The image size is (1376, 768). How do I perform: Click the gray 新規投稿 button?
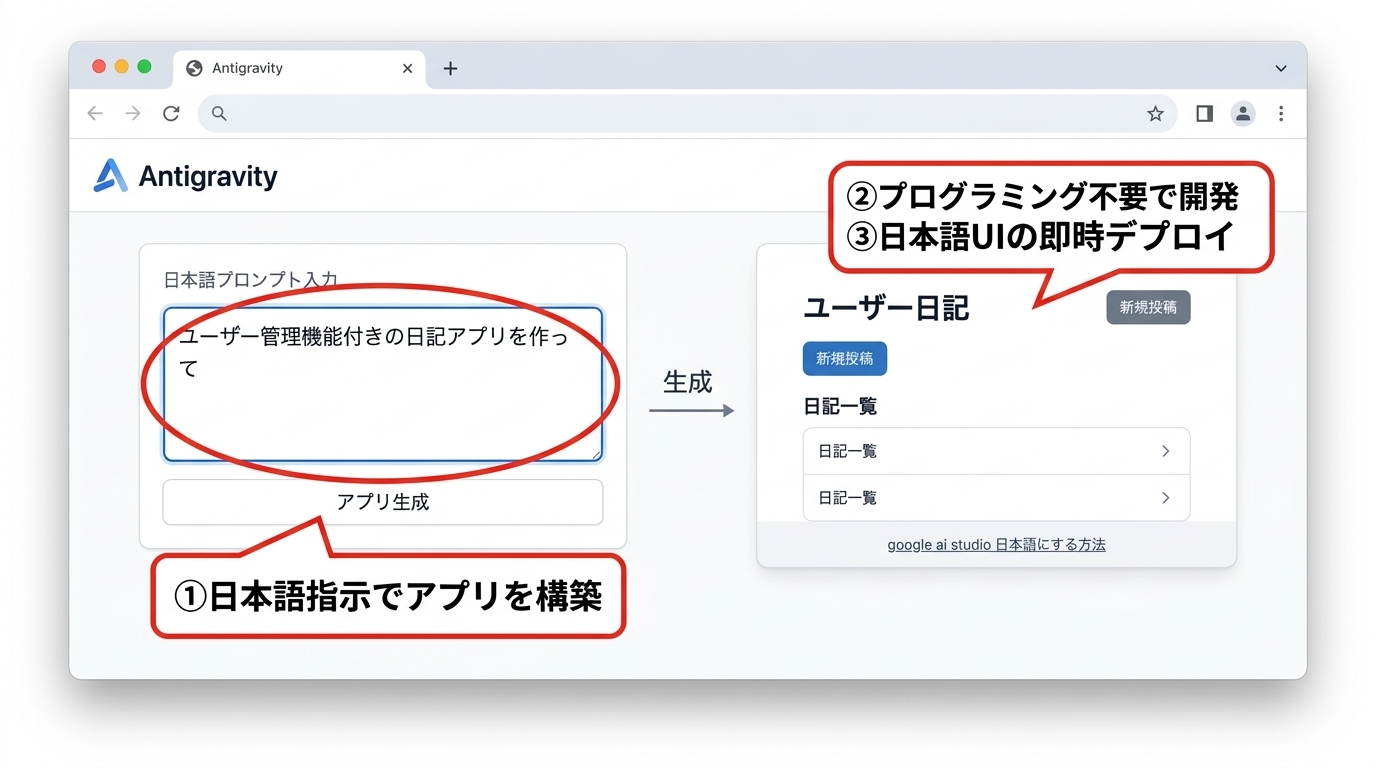click(x=1147, y=307)
